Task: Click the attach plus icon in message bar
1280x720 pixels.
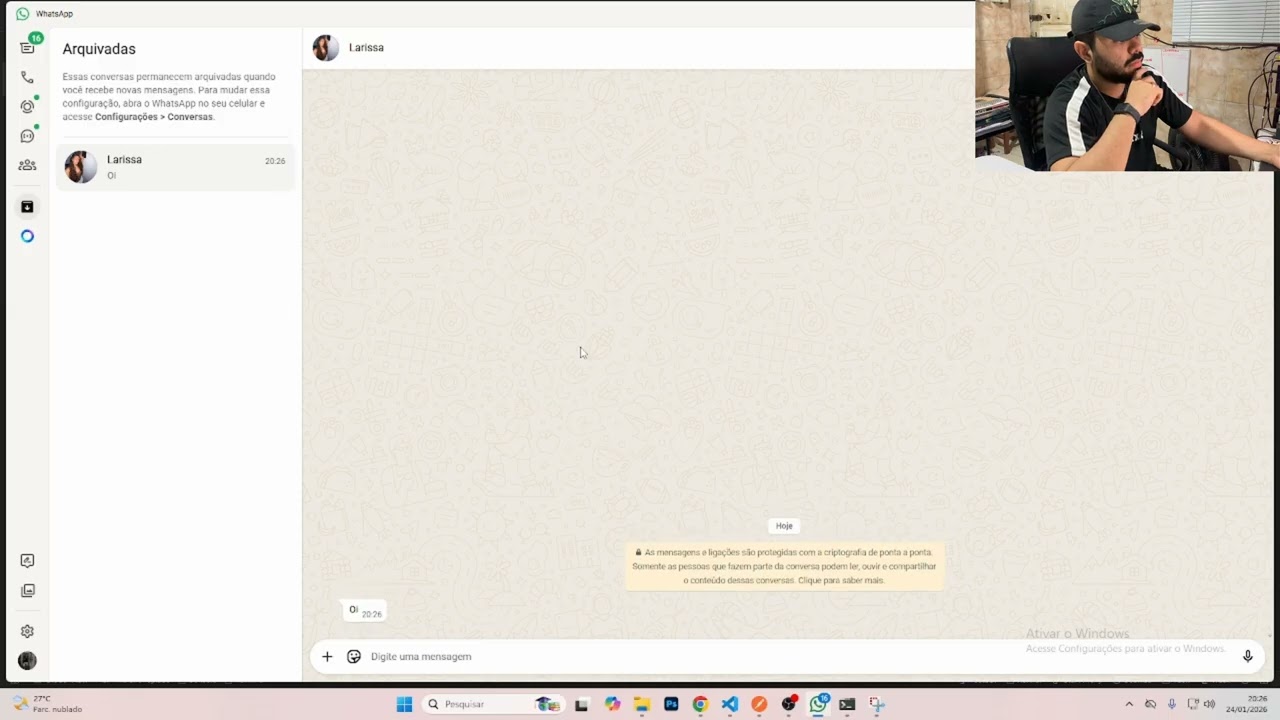Action: 327,657
